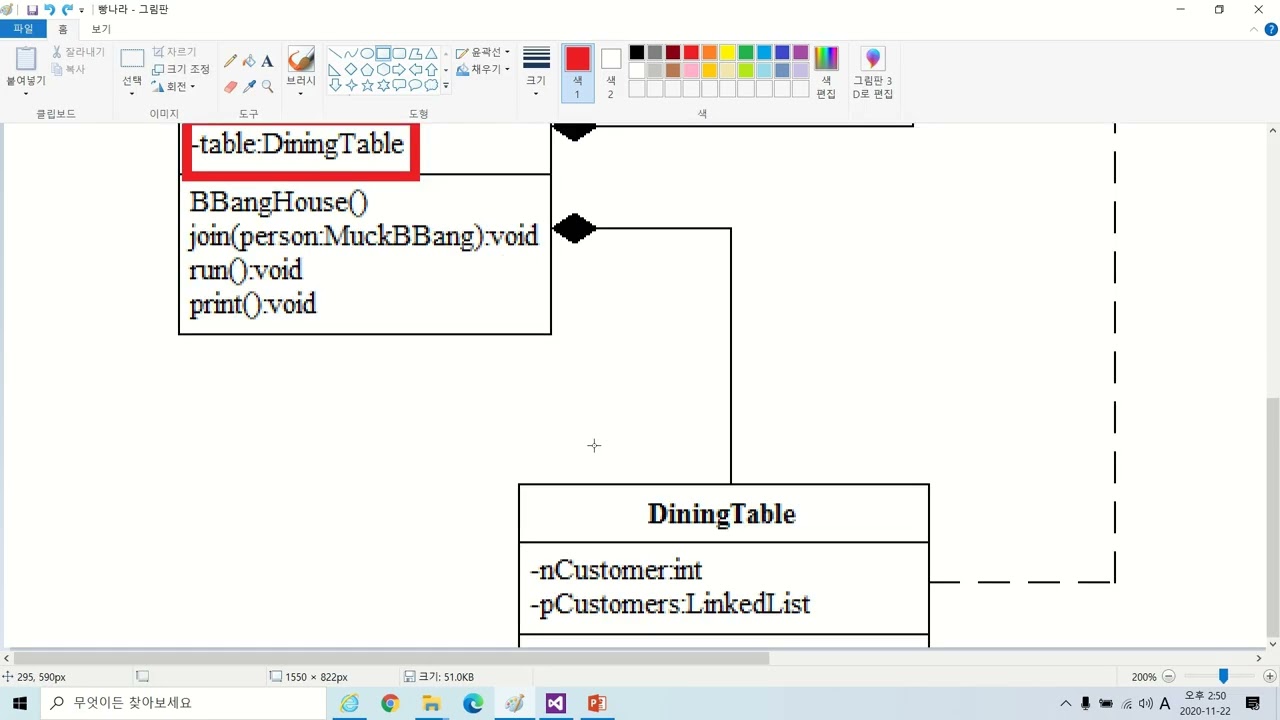The image size is (1280, 720).
Task: Click the DiningTable class title text
Action: pos(721,514)
